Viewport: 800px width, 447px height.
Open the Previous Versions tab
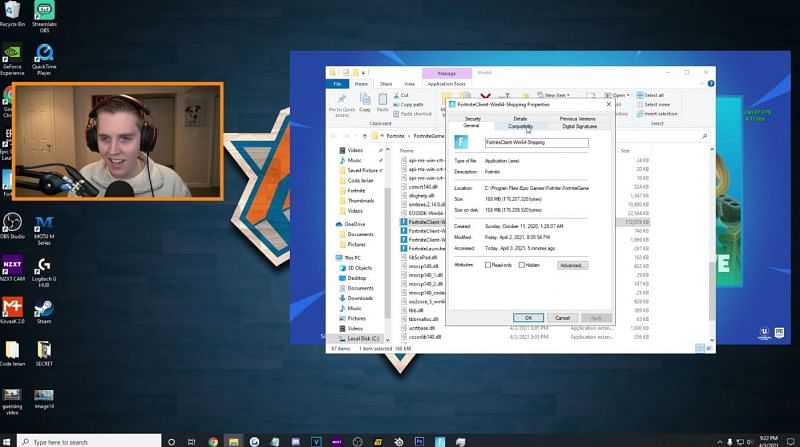[x=578, y=119]
